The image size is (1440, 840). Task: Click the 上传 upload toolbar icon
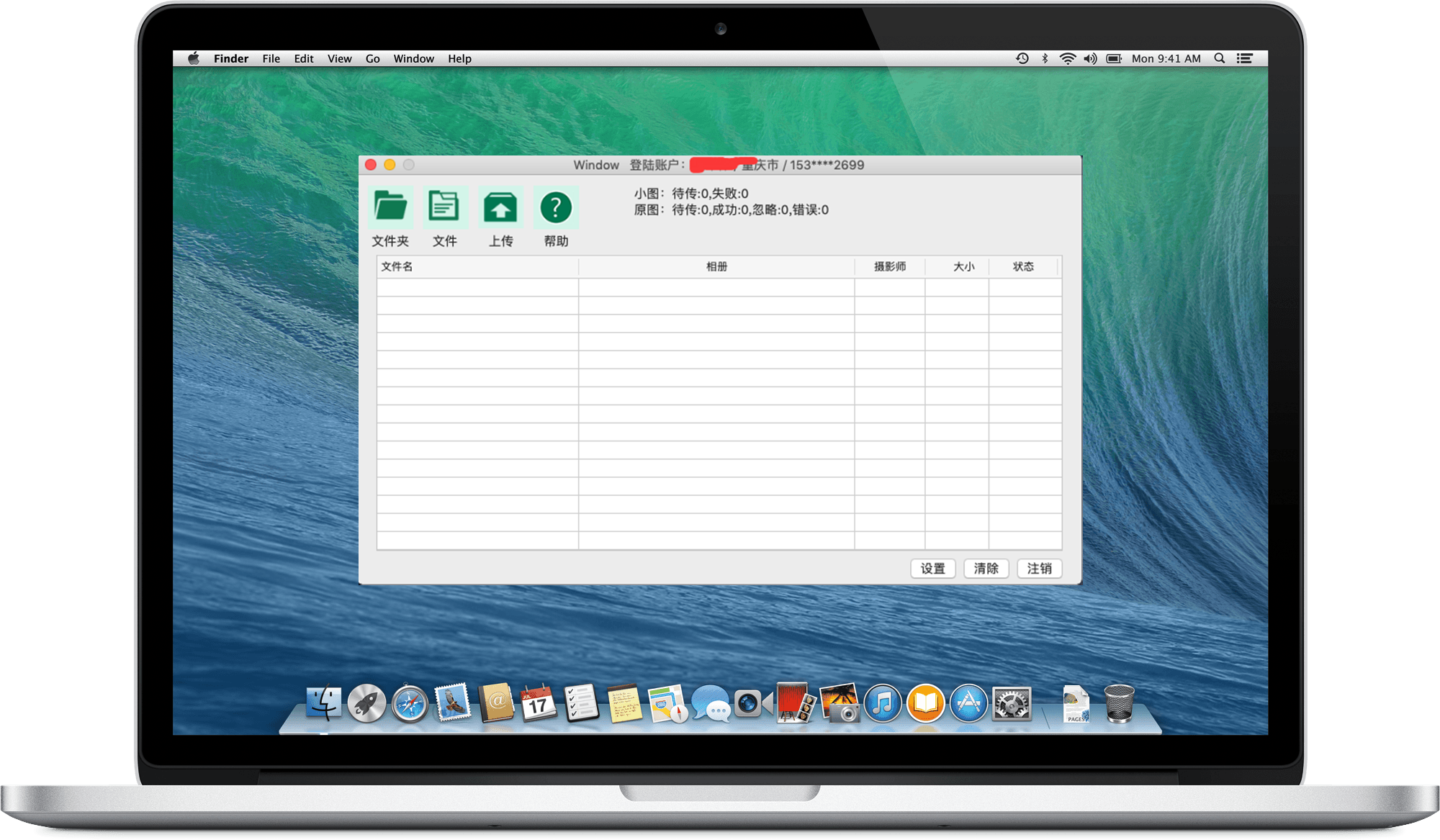point(500,207)
